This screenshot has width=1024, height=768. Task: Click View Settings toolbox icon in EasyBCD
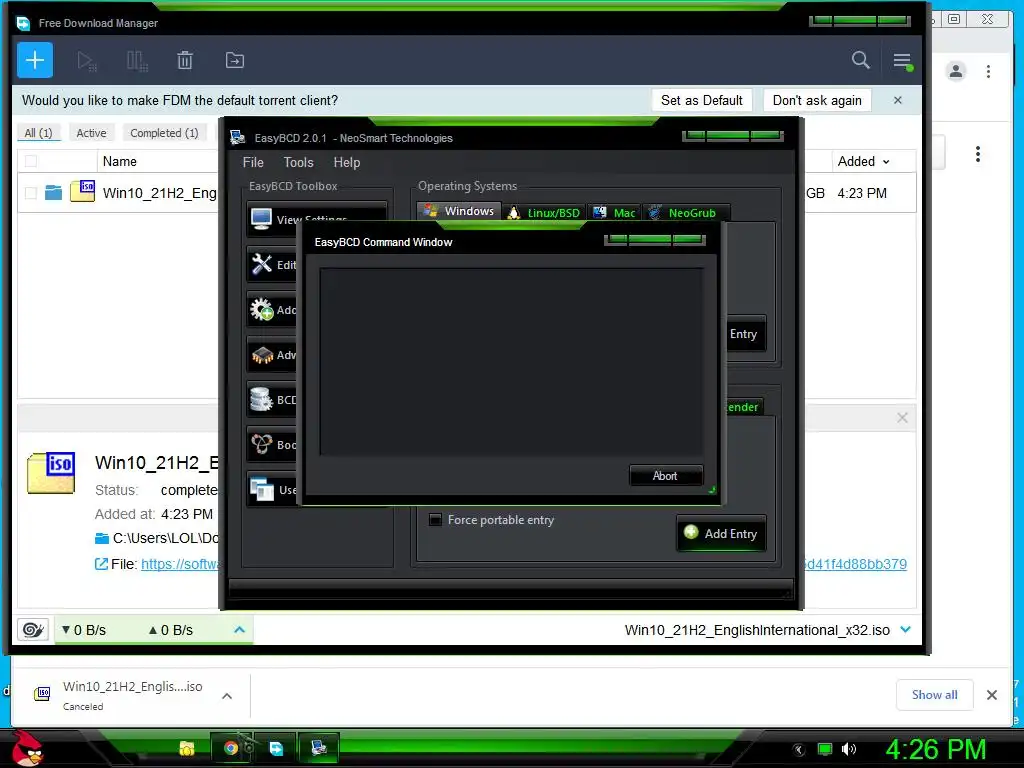tap(261, 219)
